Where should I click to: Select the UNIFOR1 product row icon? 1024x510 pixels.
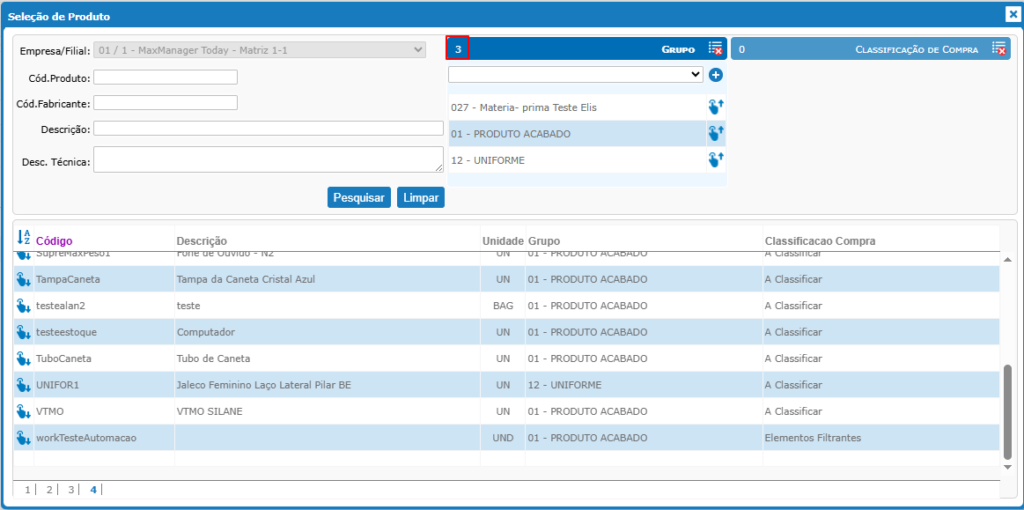click(23, 385)
